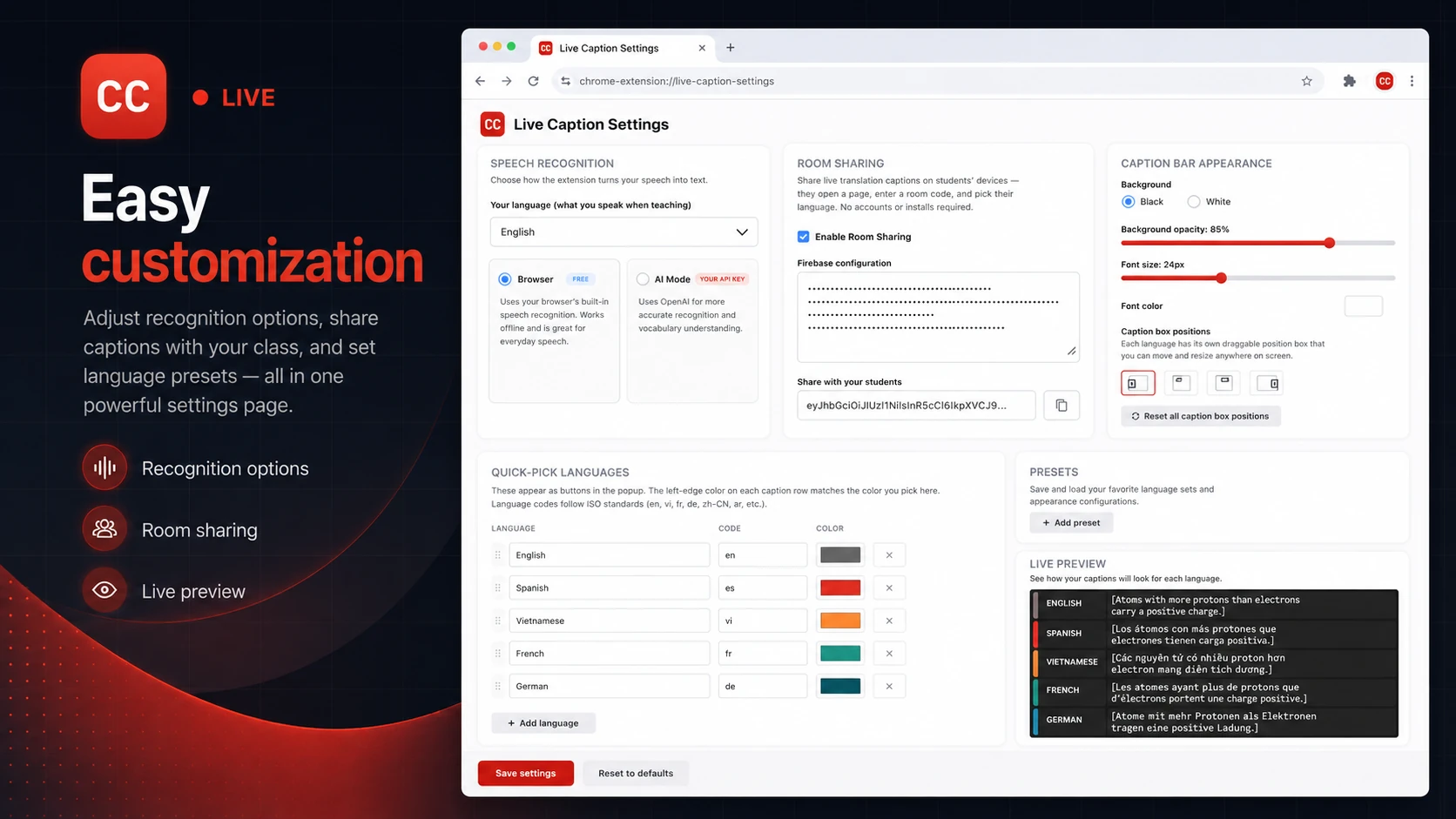Viewport: 1456px width, 819px height.
Task: Select White caption background
Action: tap(1194, 202)
